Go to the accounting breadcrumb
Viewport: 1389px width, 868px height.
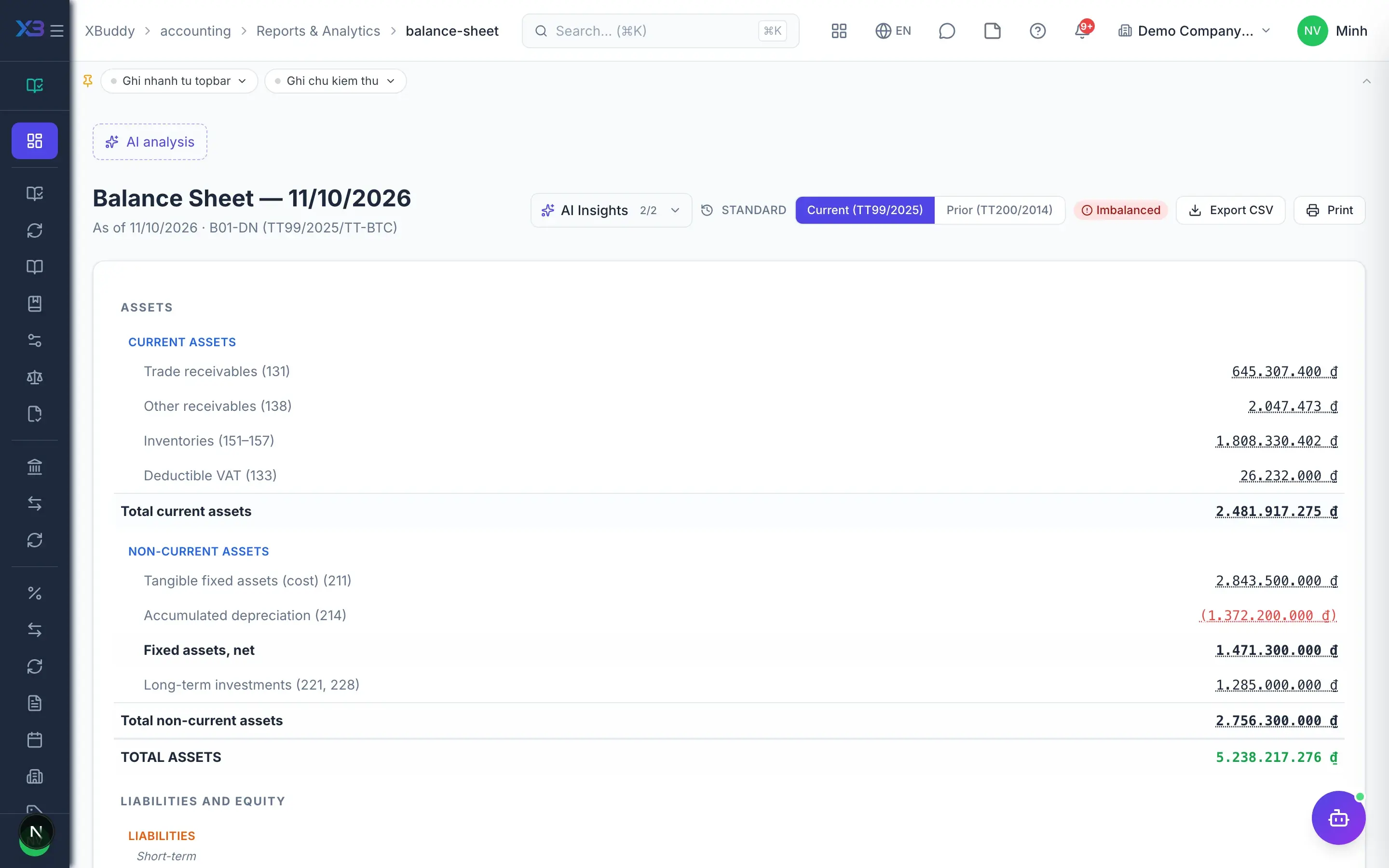click(195, 31)
